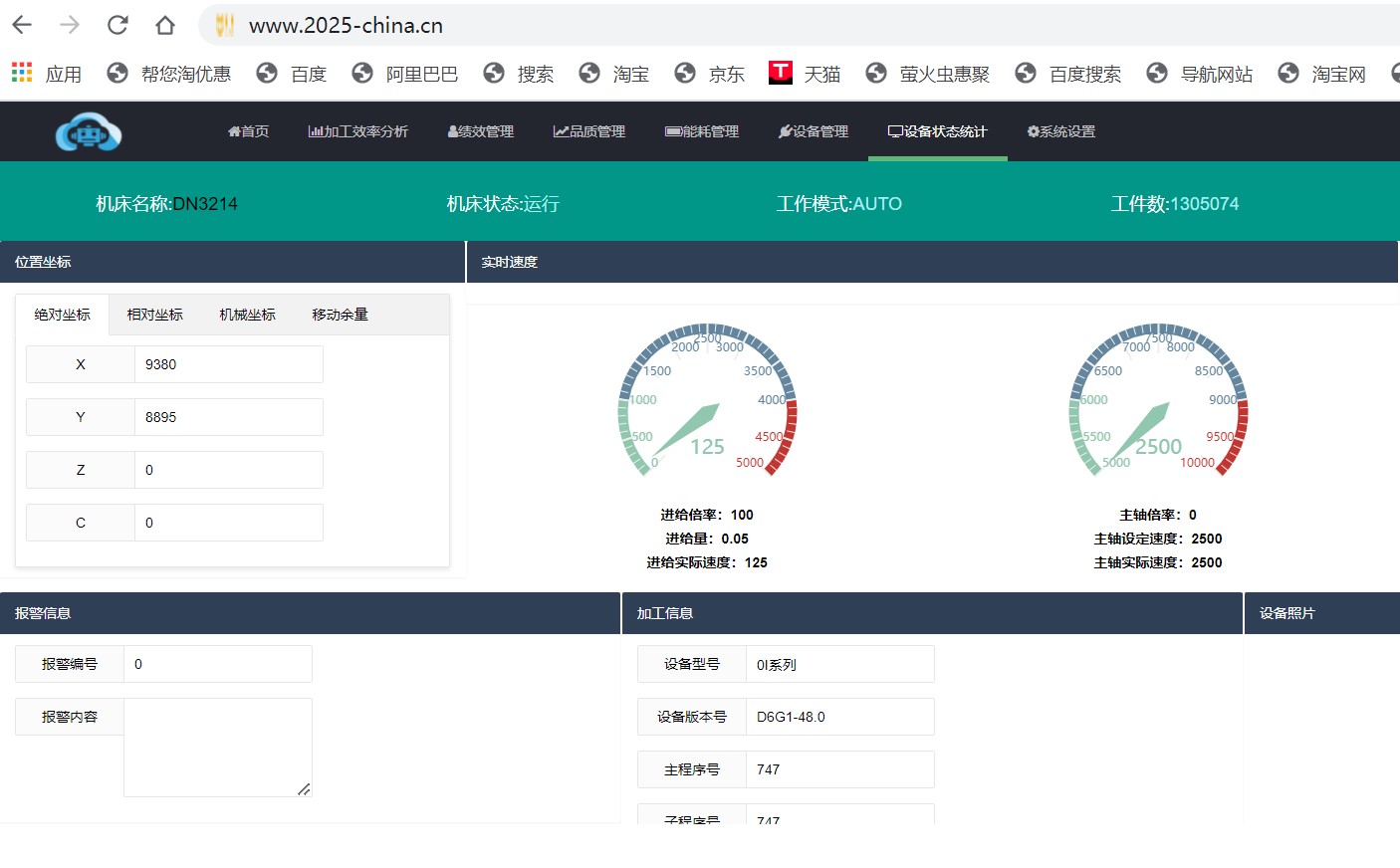The image size is (1400, 868).
Task: Open the 百度 bookmark
Action: (x=292, y=74)
